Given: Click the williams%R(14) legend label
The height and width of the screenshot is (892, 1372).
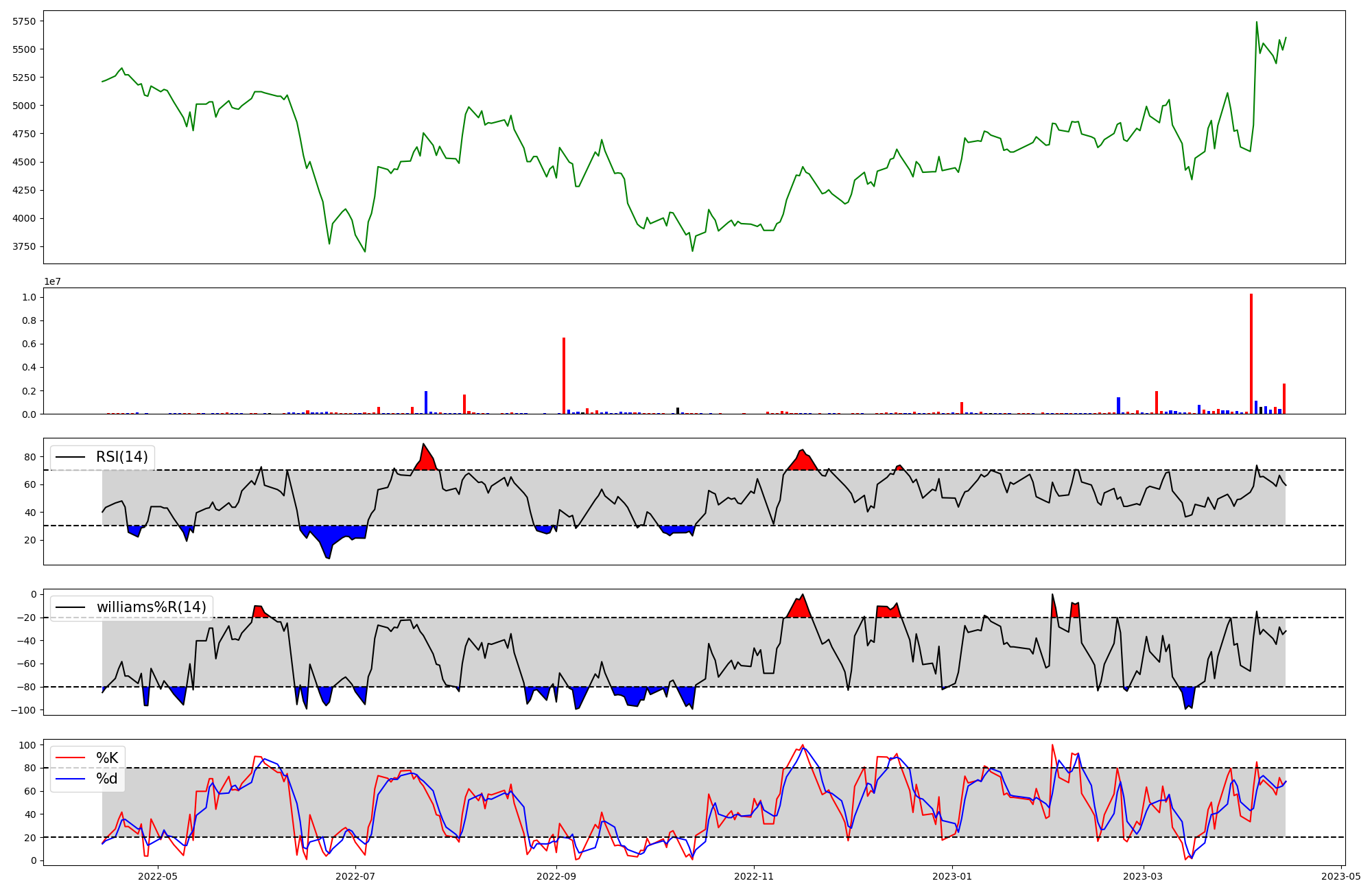Looking at the screenshot, I should click(x=151, y=607).
